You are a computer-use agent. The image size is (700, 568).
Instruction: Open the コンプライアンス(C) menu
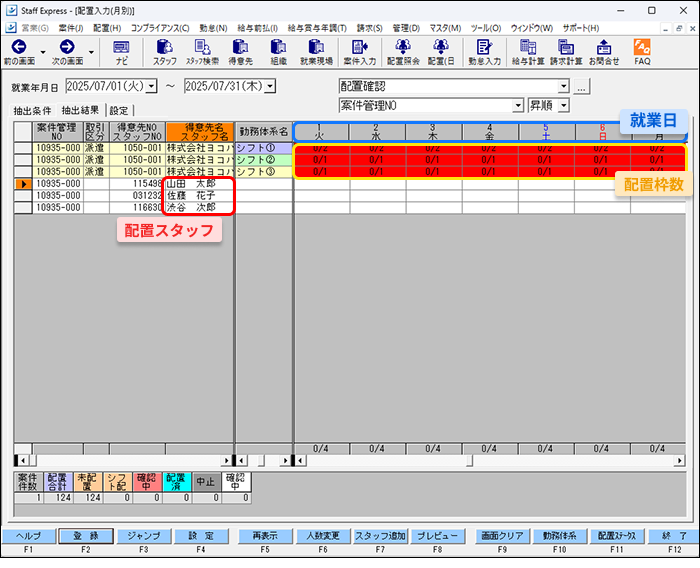point(160,28)
